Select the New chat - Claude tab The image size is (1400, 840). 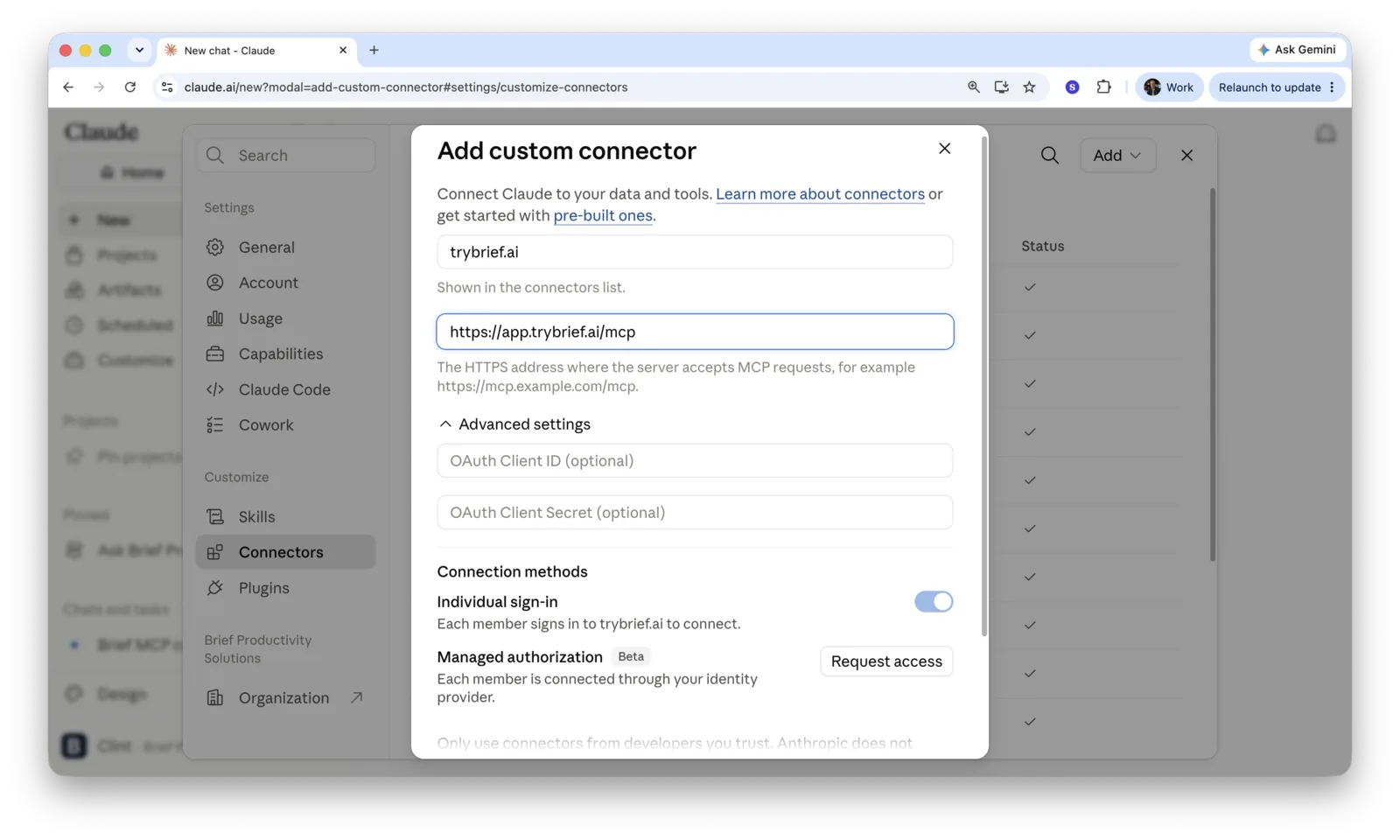(255, 51)
